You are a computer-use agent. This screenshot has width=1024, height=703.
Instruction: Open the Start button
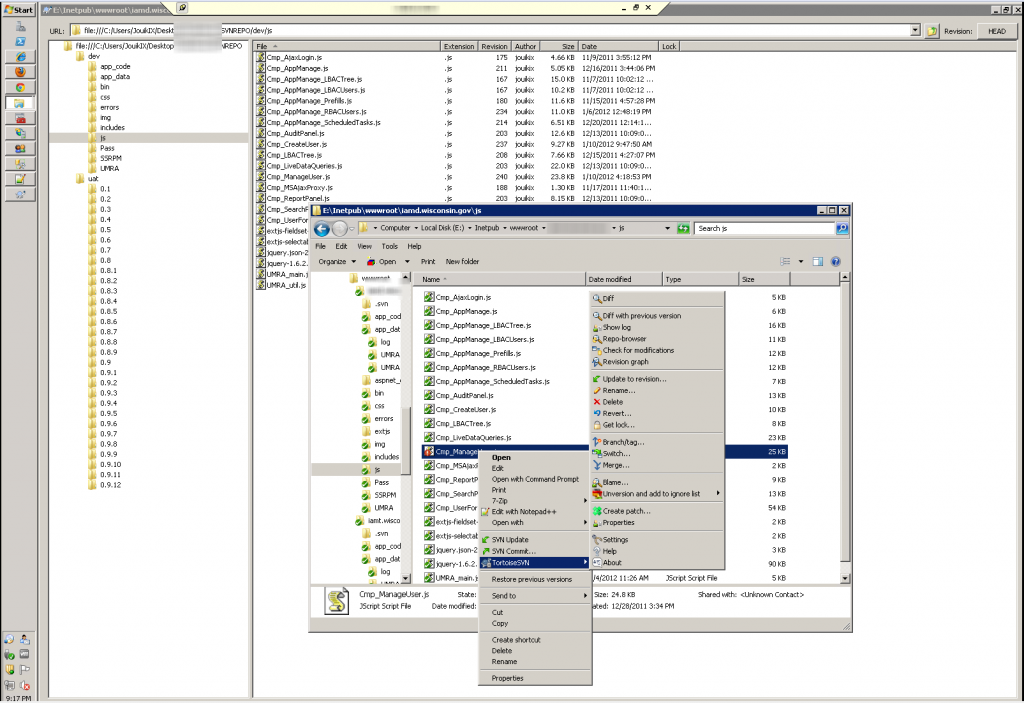point(19,10)
